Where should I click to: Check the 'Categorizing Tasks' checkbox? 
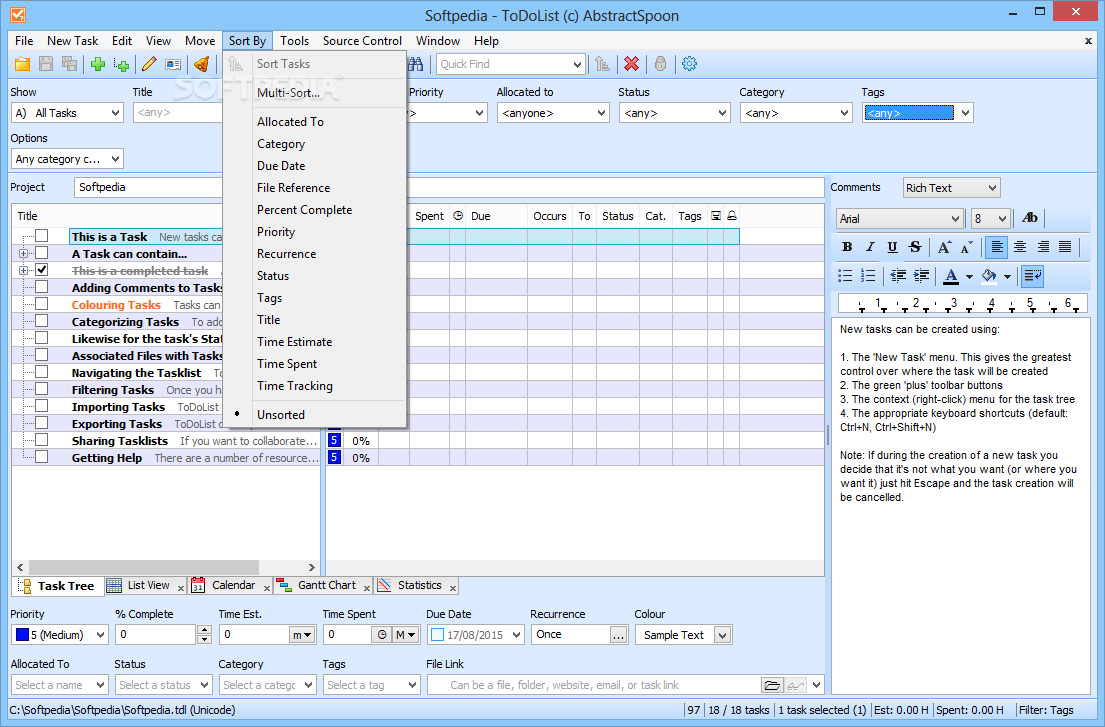pos(42,321)
